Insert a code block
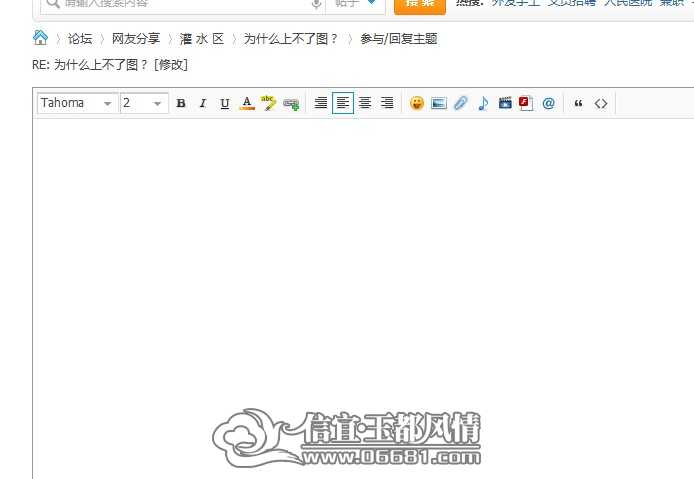The height and width of the screenshot is (479, 694). (x=601, y=103)
